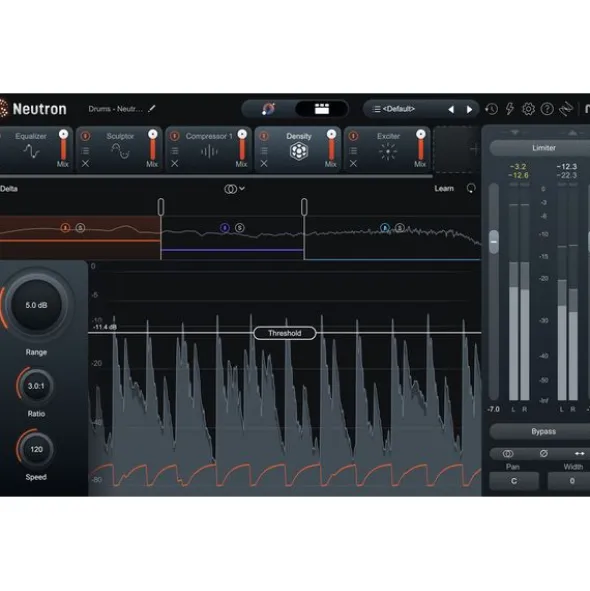Bypass the low band
Screen dimensions: 590x591
[65, 228]
